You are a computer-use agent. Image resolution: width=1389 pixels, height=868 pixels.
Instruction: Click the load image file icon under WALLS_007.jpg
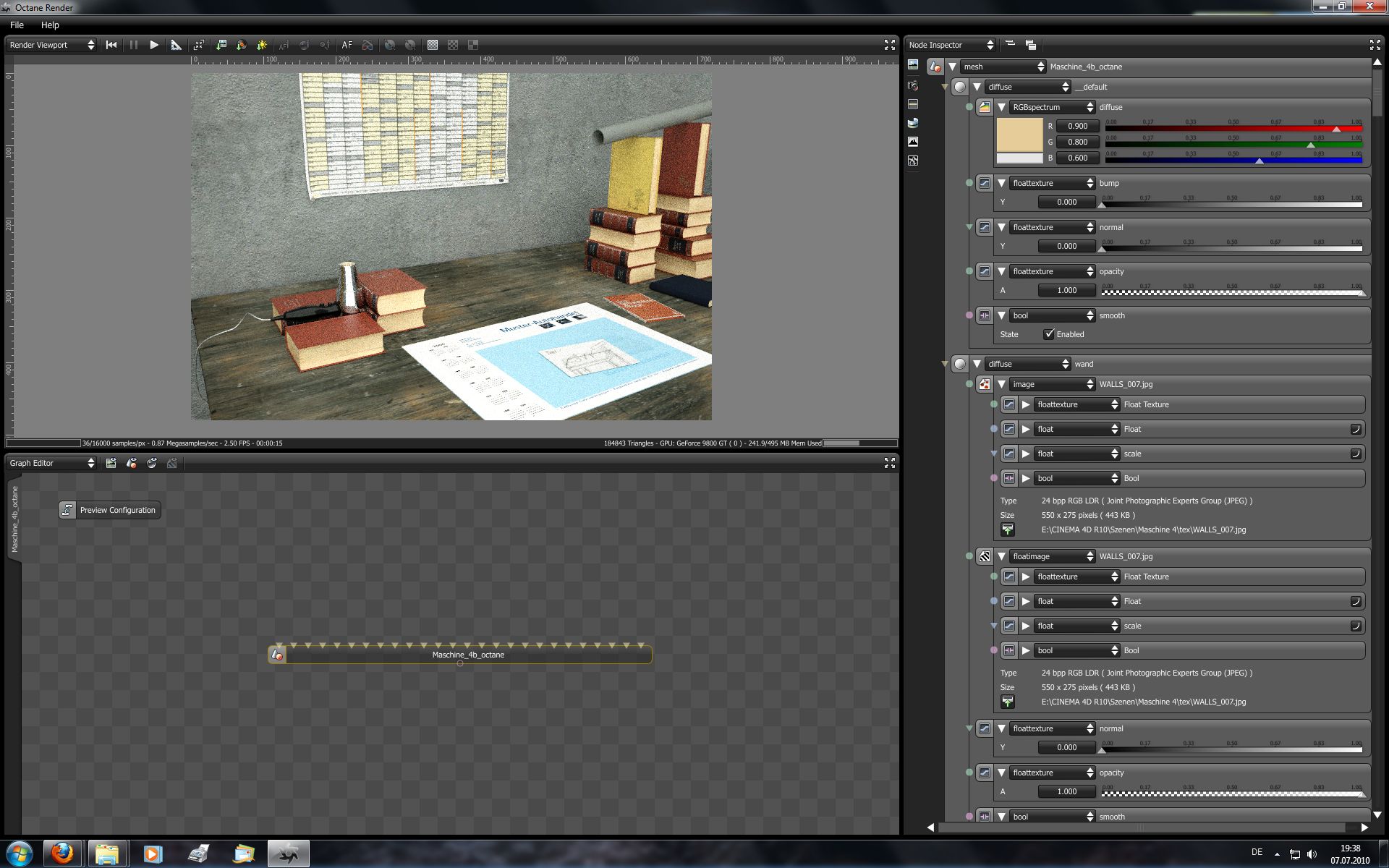tap(1008, 529)
